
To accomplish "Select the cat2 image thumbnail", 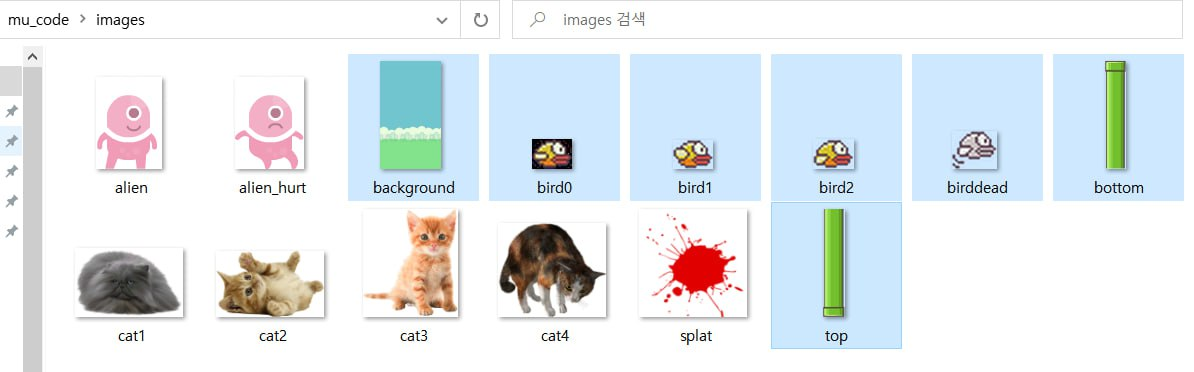I will pos(270,284).
